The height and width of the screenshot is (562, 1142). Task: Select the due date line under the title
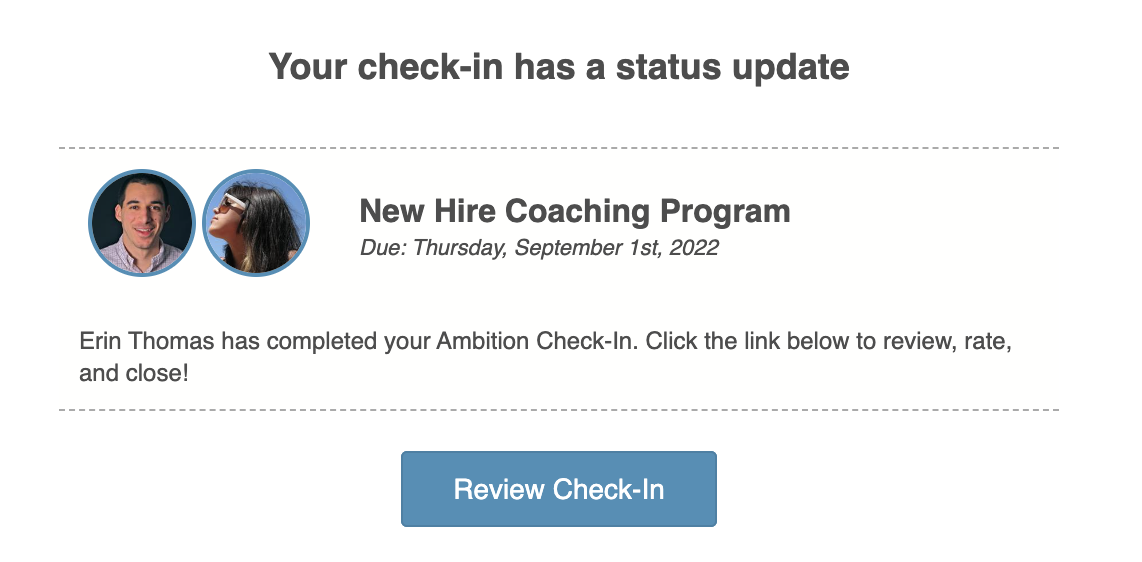click(538, 247)
